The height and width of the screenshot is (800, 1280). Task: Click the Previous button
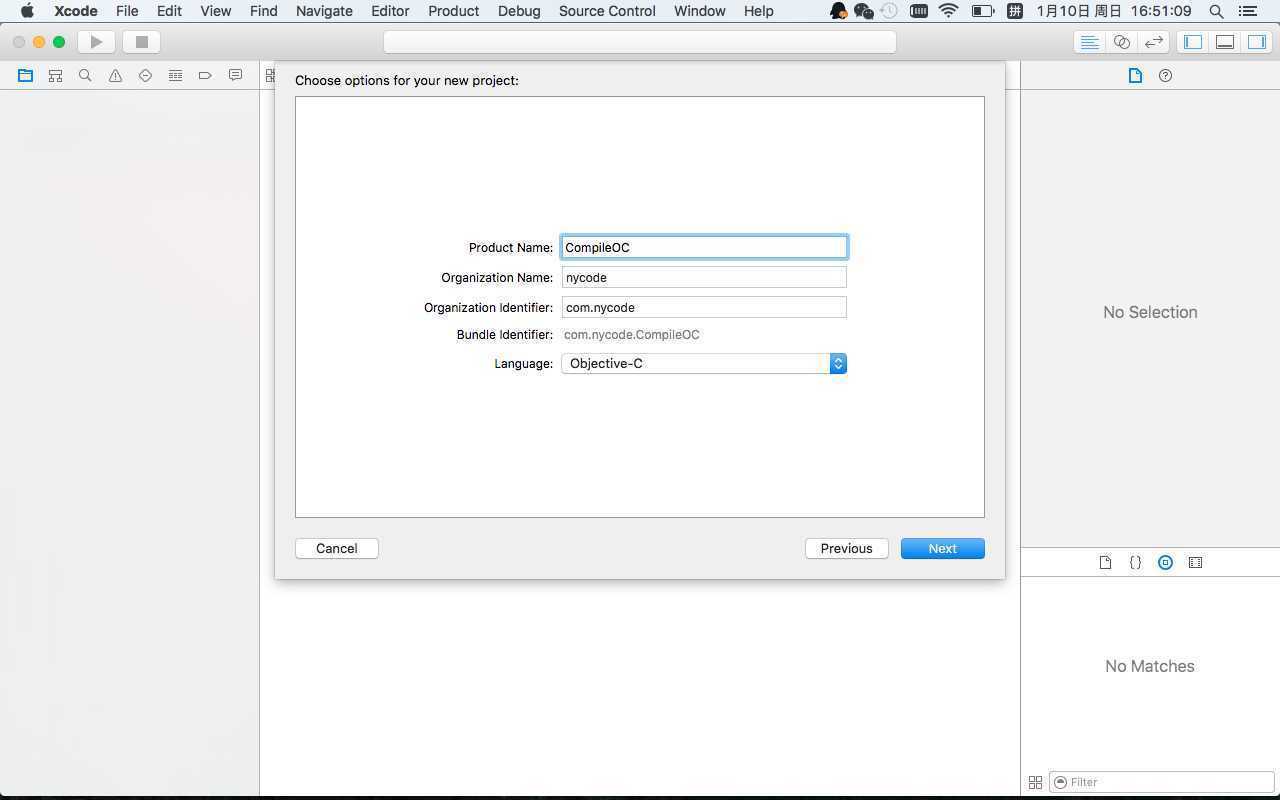pyautogui.click(x=846, y=548)
